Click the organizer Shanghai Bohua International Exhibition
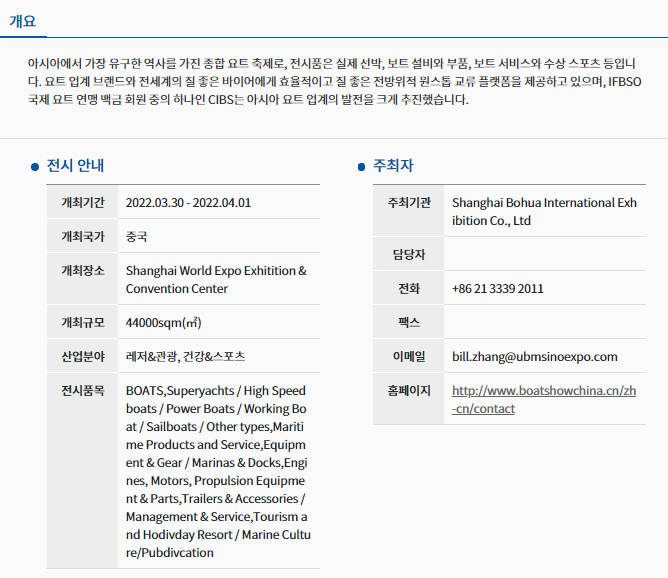The width and height of the screenshot is (668, 578). [544, 212]
